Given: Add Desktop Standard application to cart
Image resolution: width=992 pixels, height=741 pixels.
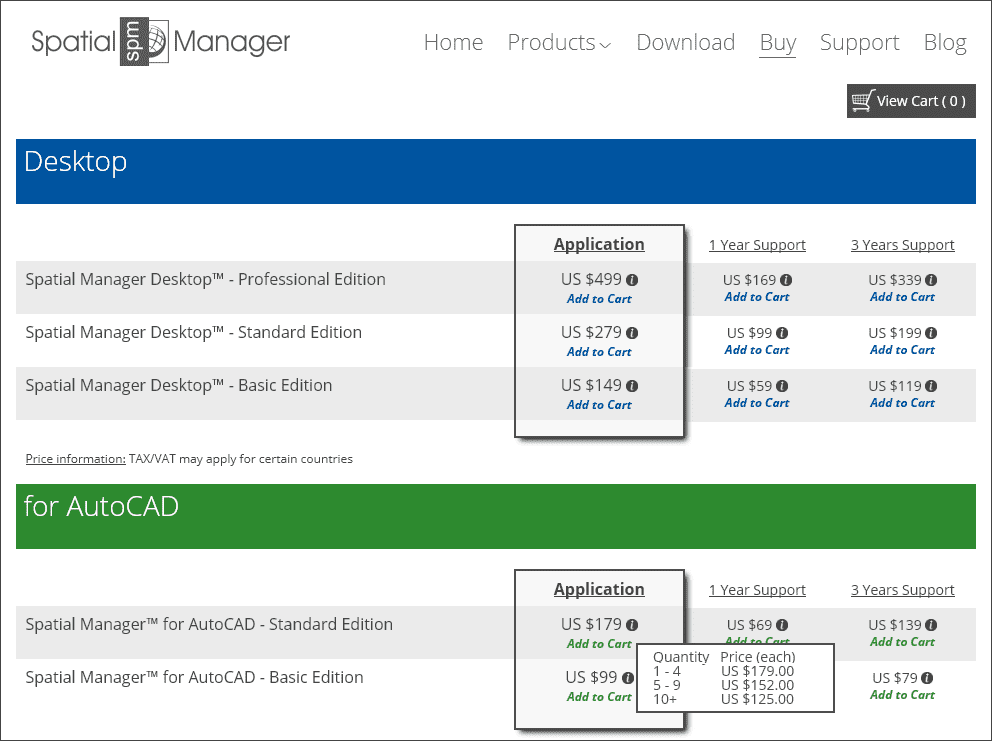Looking at the screenshot, I should 598,352.
